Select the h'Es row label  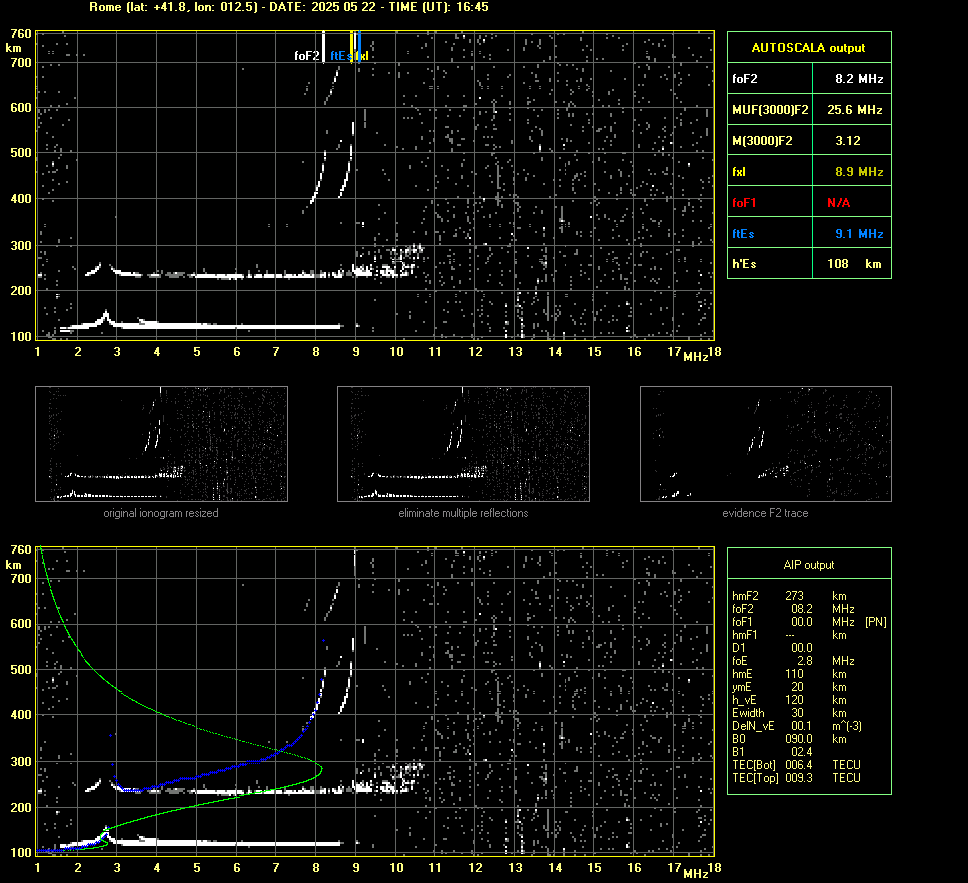click(744, 264)
